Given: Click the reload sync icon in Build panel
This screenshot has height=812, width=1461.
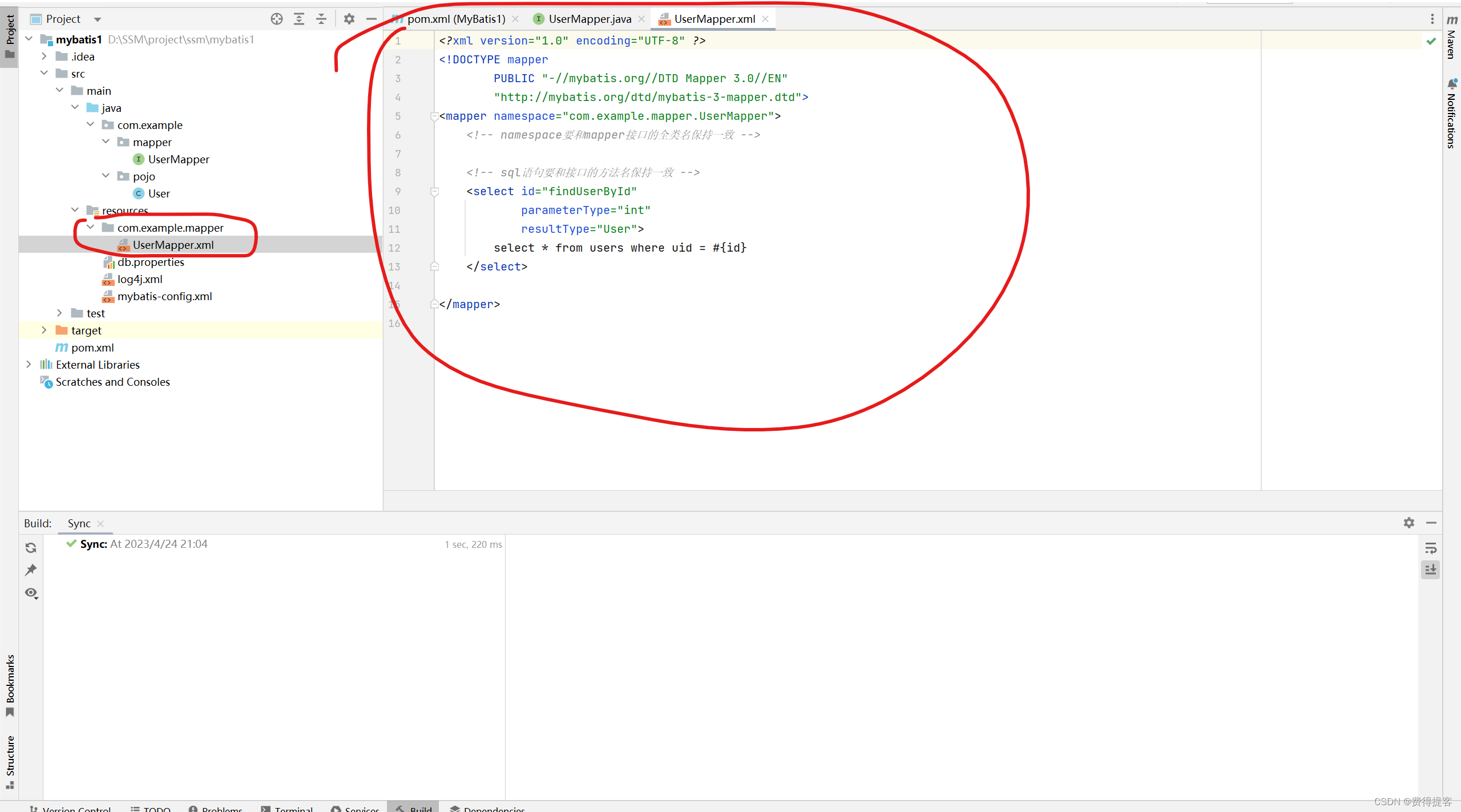Looking at the screenshot, I should tap(31, 548).
